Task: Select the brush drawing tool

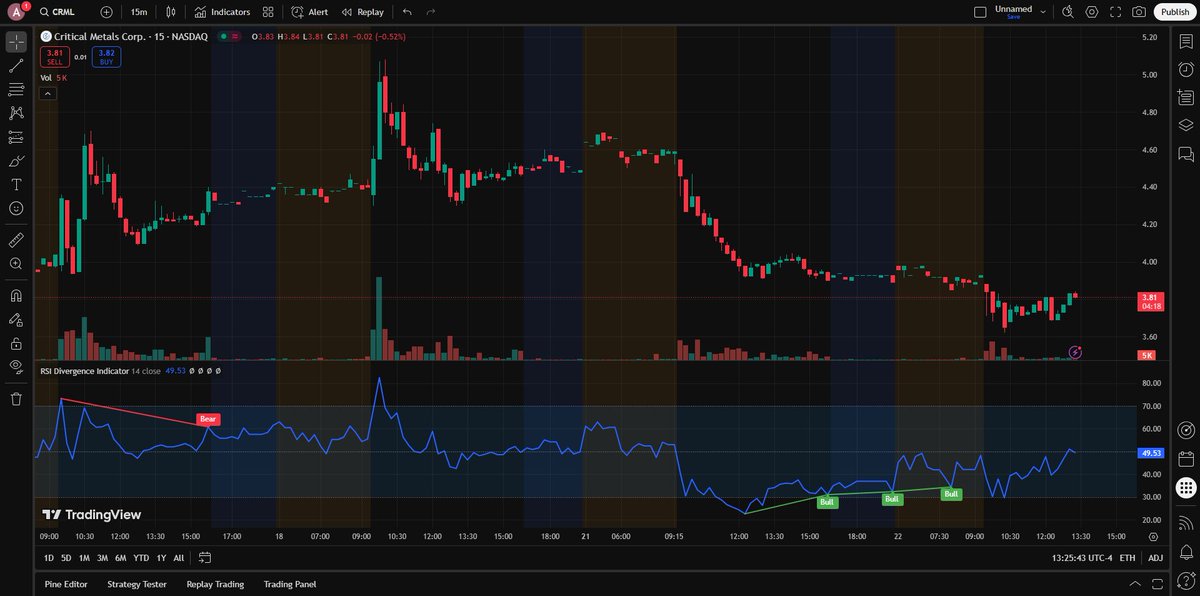Action: (16, 161)
